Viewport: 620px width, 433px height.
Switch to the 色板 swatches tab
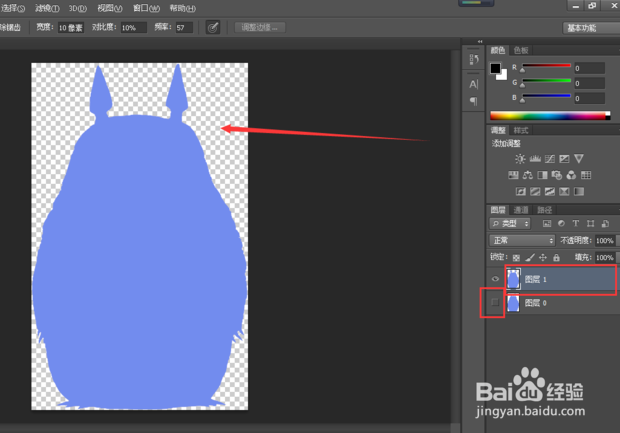(521, 50)
